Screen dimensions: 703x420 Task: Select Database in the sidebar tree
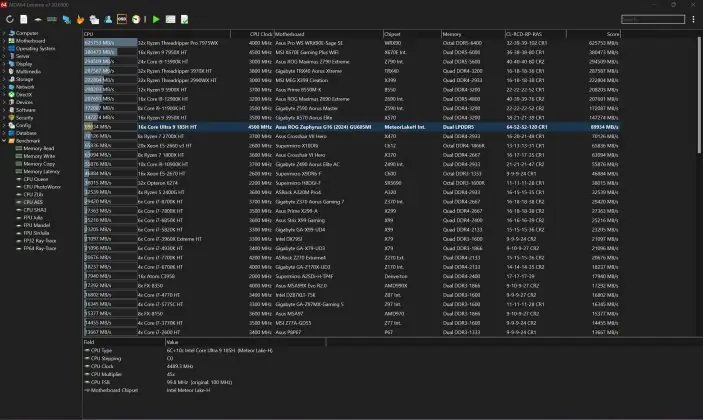coord(26,133)
